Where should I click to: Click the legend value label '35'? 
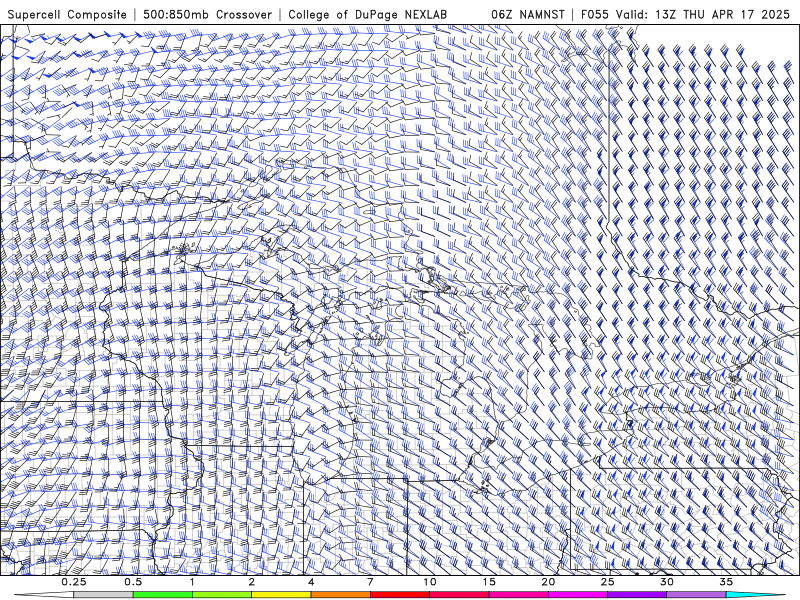pyautogui.click(x=727, y=582)
